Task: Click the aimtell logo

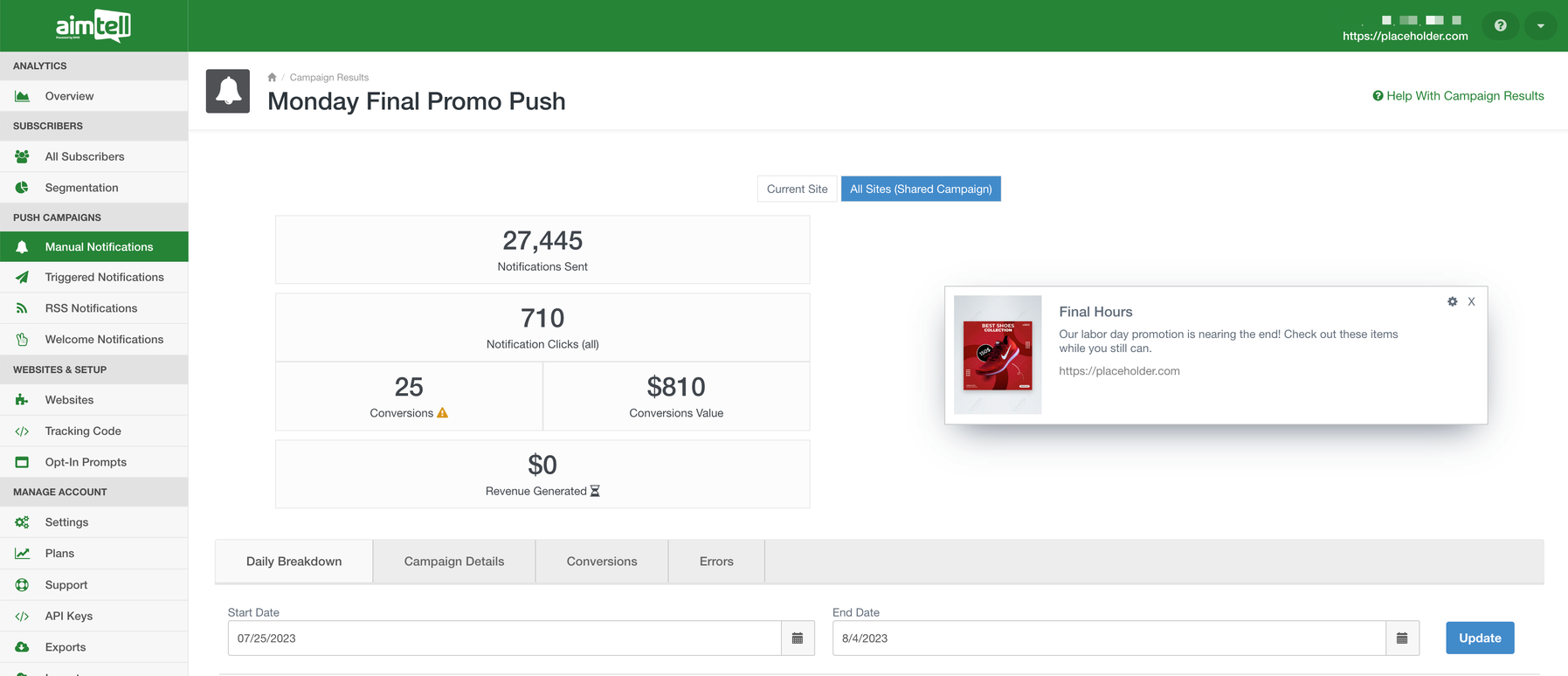Action: coord(93,25)
